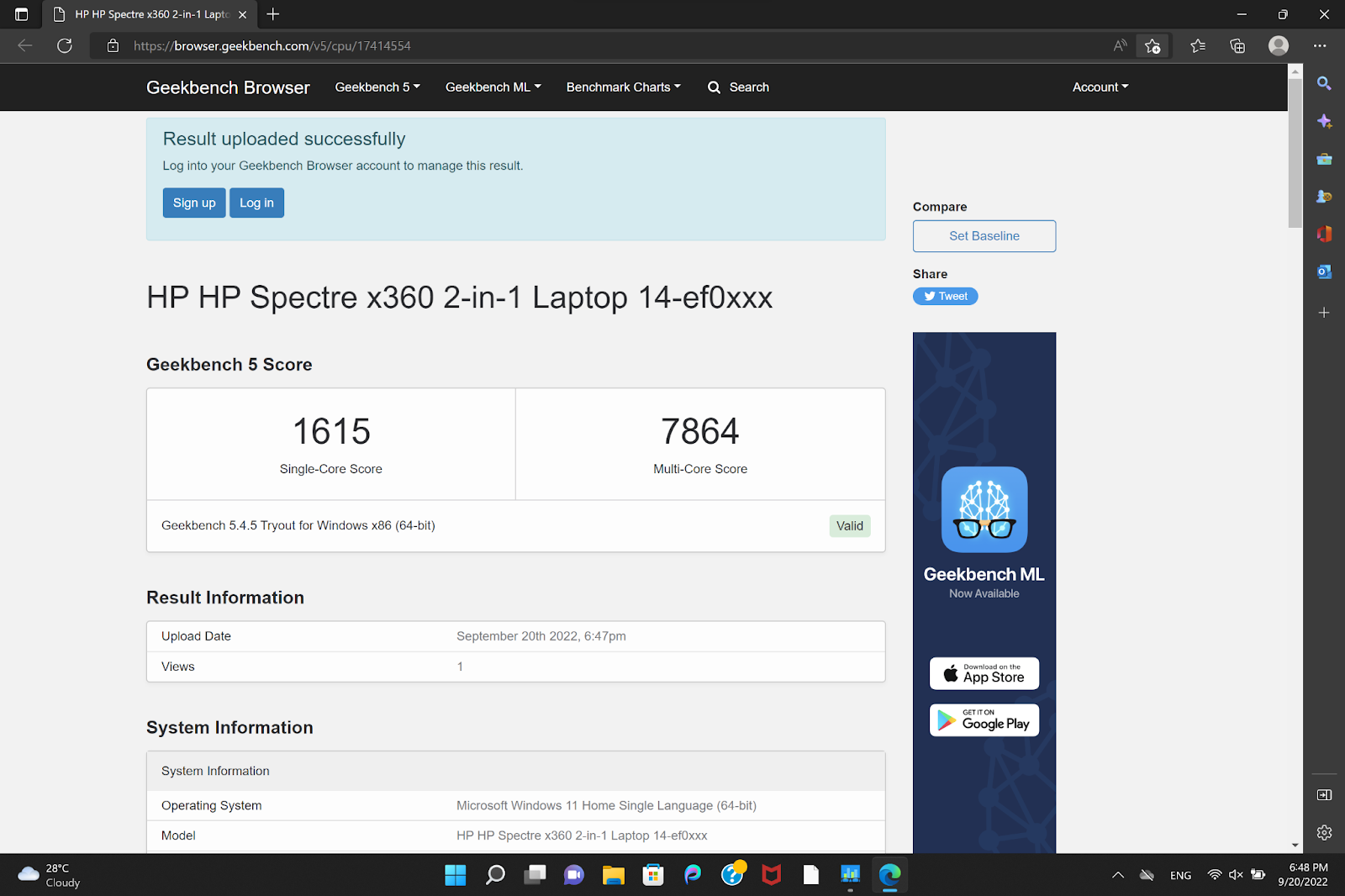The image size is (1345, 896).
Task: Open Microsoft Office icon in sidebar
Action: (1324, 234)
